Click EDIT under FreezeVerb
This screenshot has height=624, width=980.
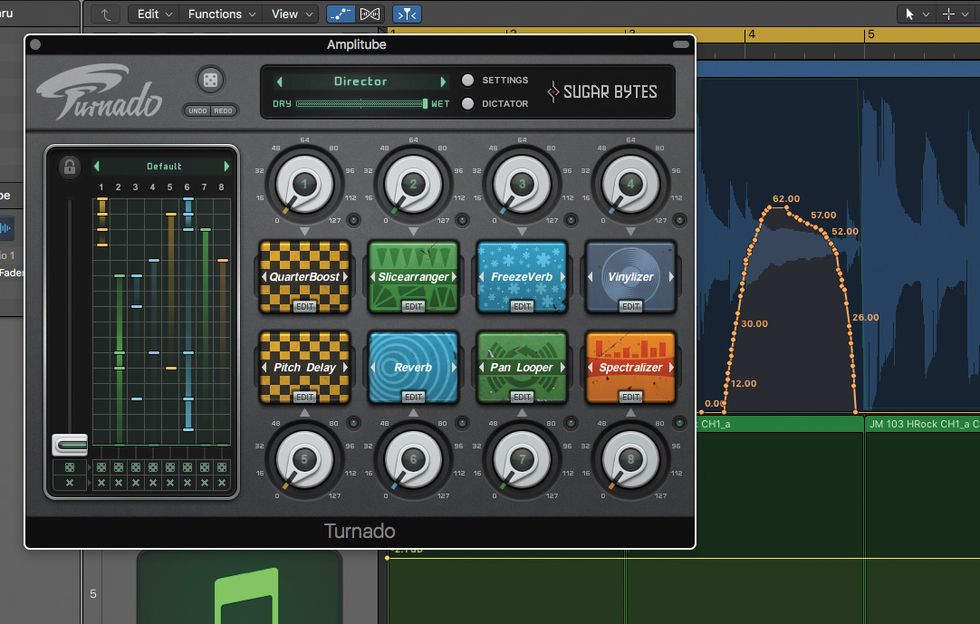(x=522, y=306)
